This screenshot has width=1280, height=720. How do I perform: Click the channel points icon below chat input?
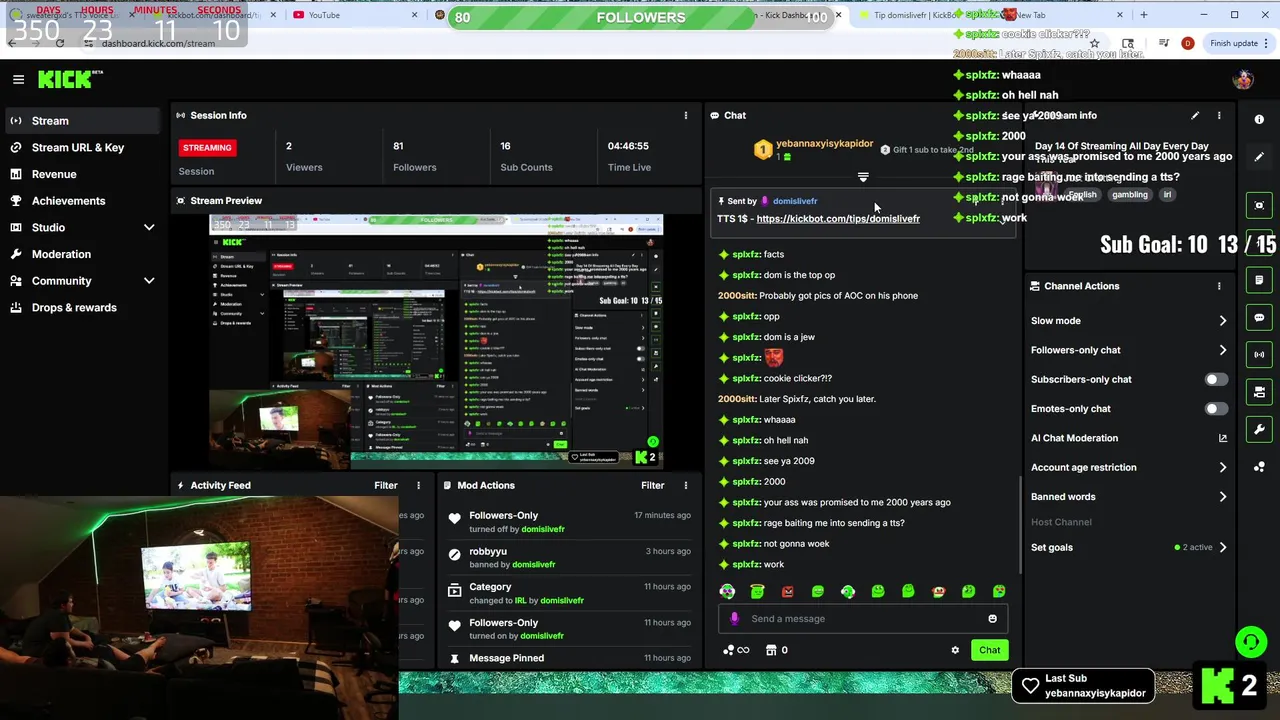point(736,650)
